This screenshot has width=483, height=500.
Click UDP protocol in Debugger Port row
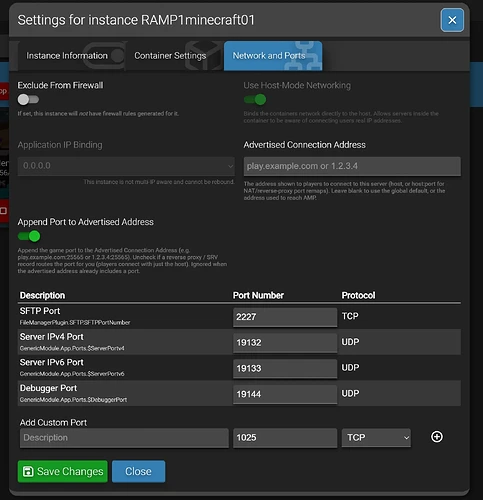tap(350, 393)
